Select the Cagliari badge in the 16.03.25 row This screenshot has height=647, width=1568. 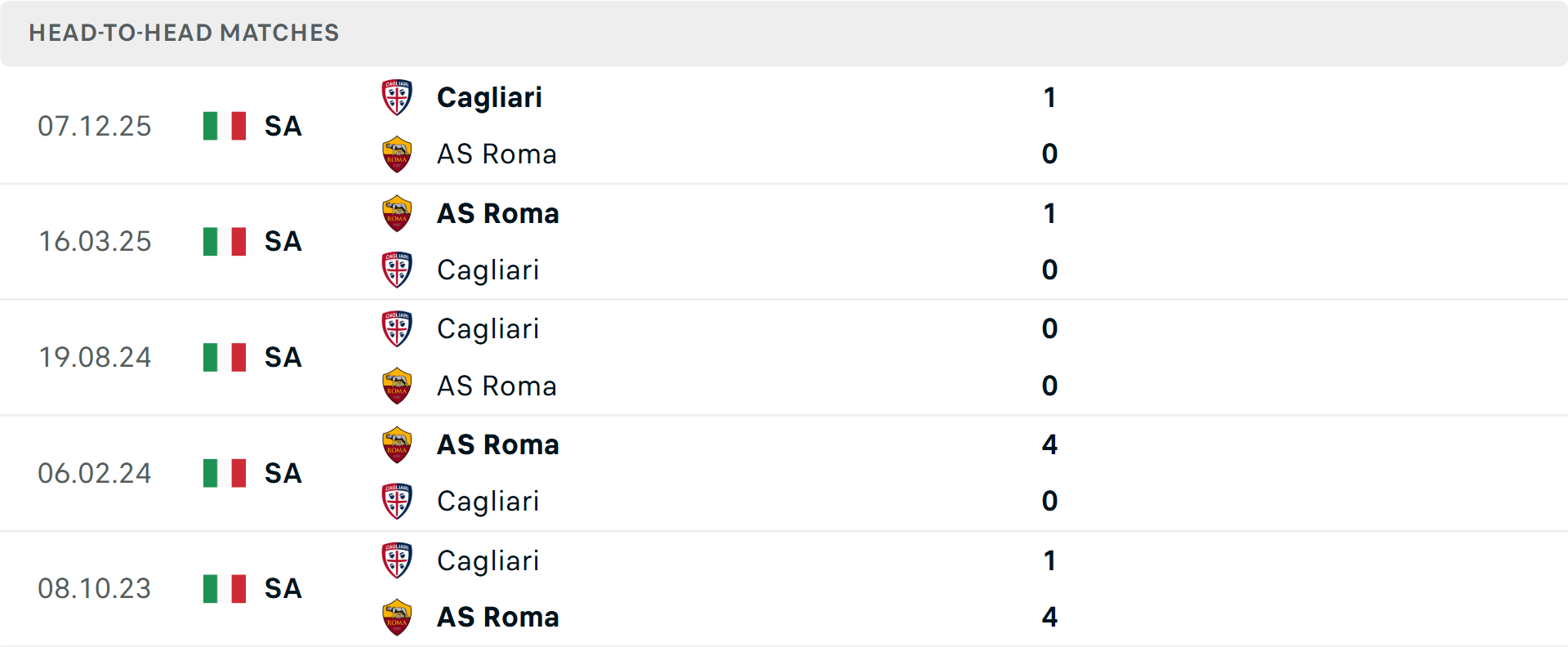click(397, 270)
